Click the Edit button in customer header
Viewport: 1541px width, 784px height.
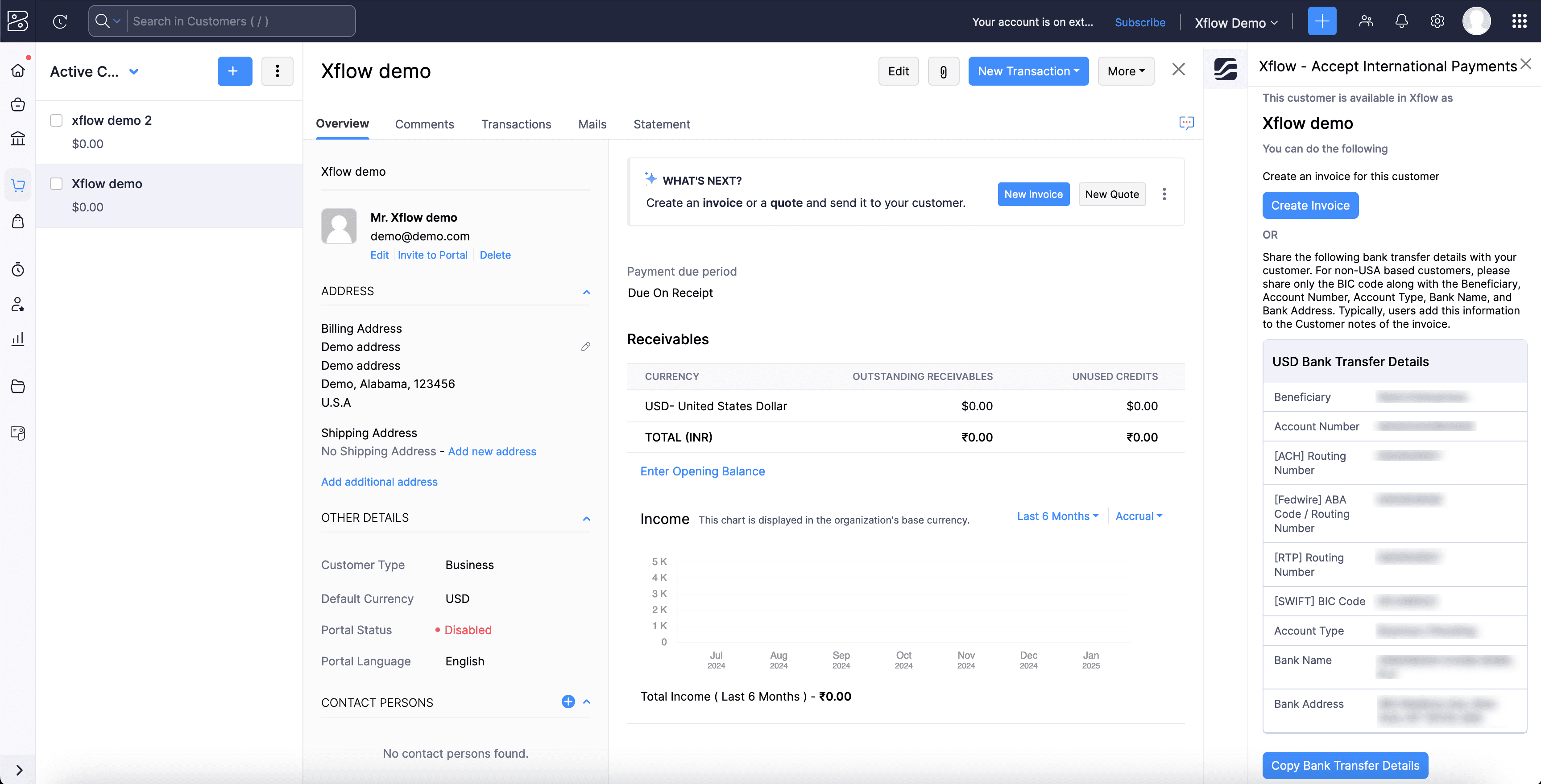click(x=899, y=71)
